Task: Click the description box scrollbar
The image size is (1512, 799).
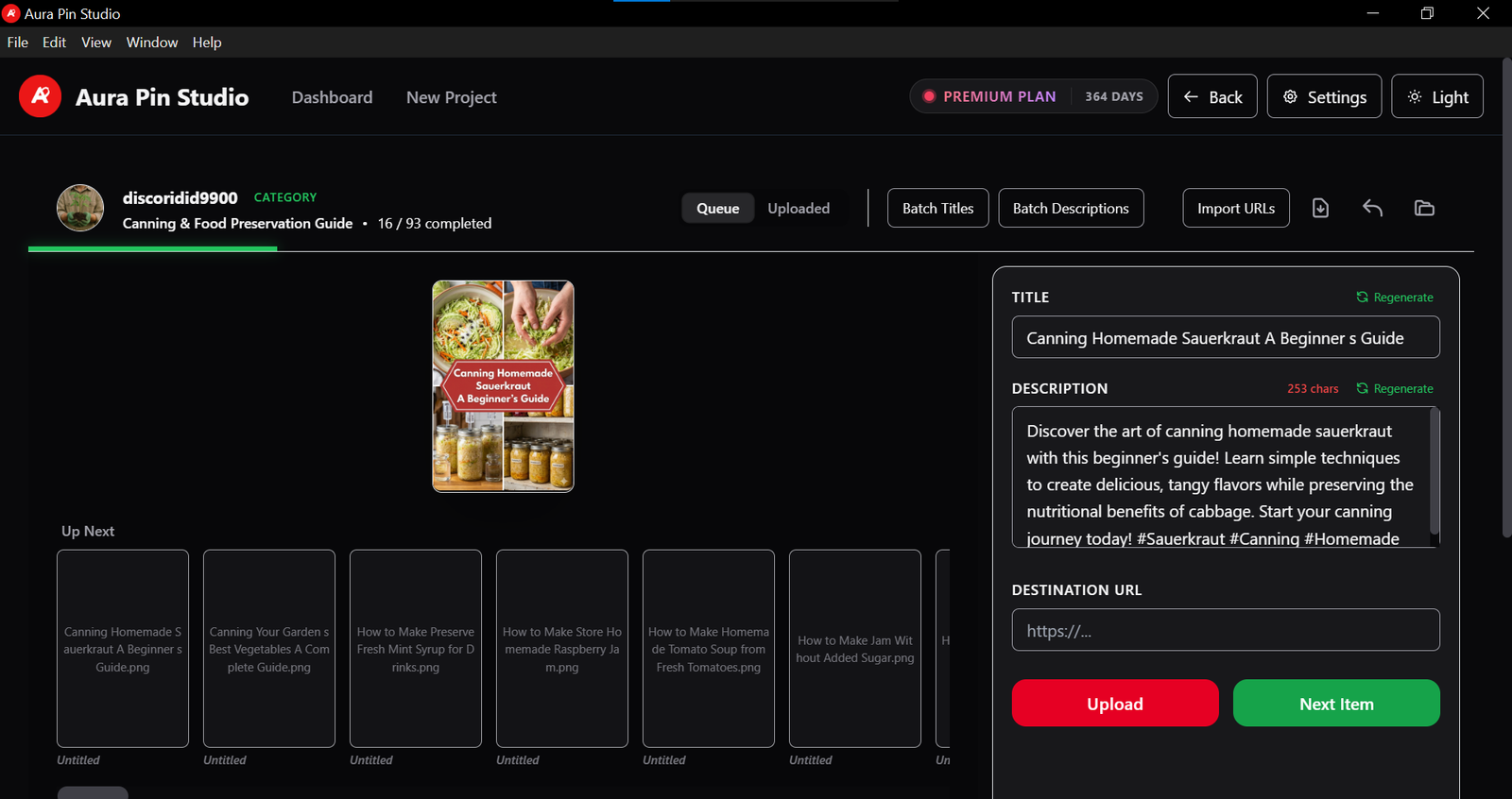Action: [x=1434, y=472]
